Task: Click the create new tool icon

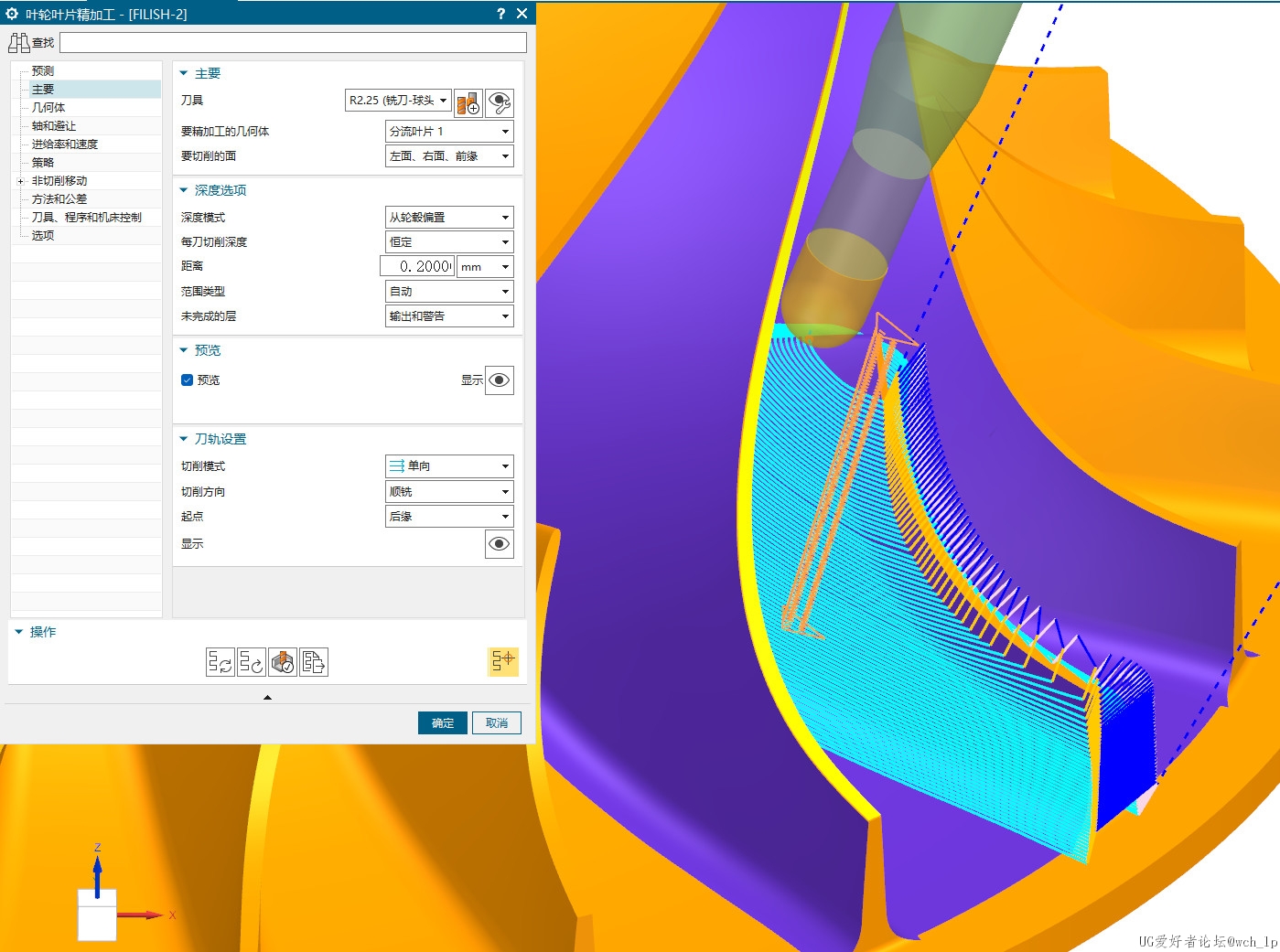Action: (468, 102)
